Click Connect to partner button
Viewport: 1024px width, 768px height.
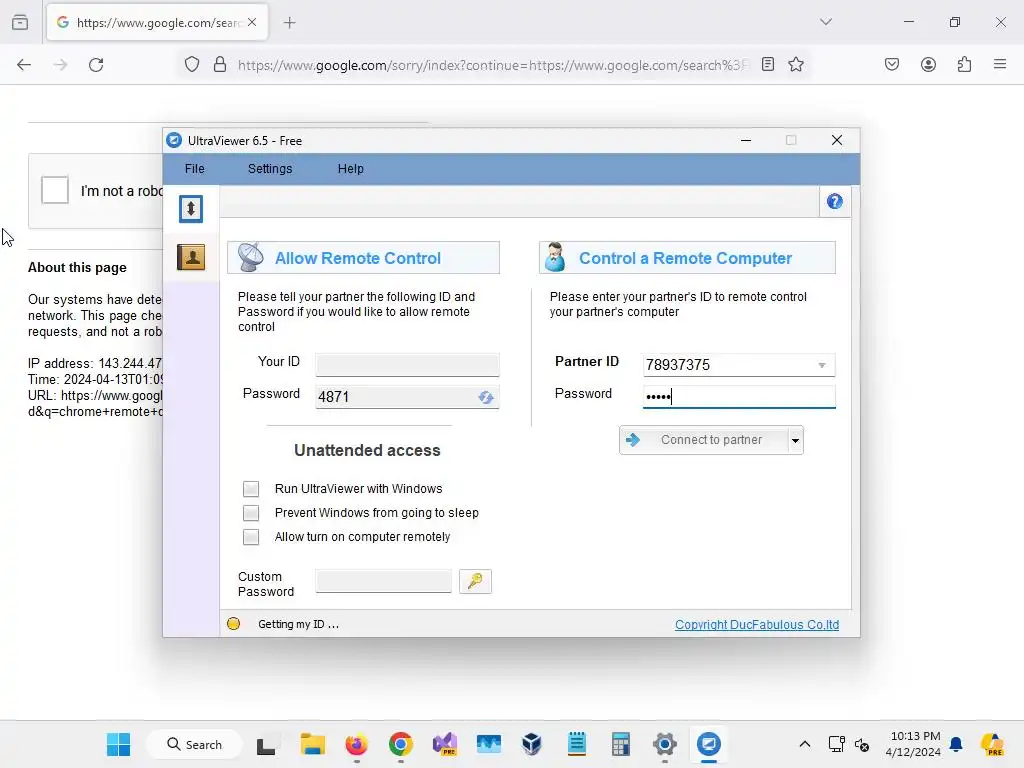click(x=704, y=440)
